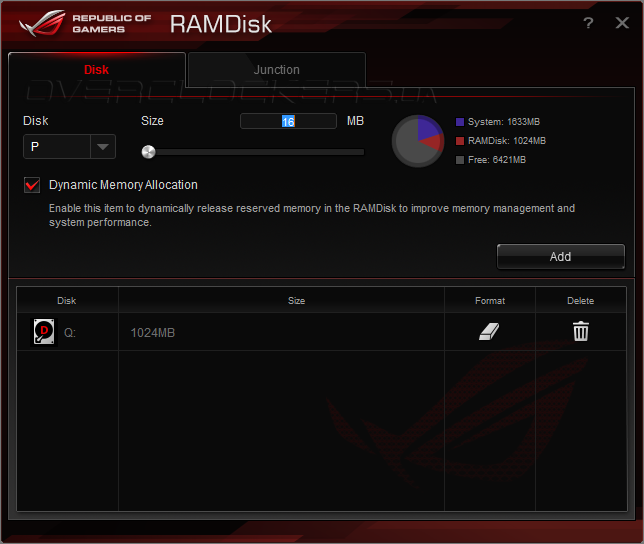Close the RAMDisk window
Image resolution: width=644 pixels, height=544 pixels.
point(622,23)
